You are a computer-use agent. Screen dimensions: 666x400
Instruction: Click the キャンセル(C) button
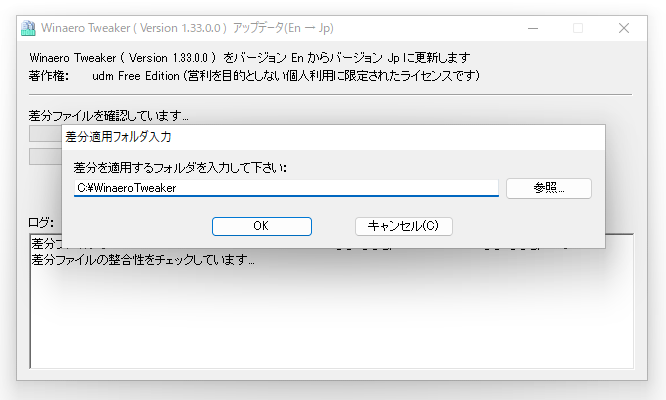click(x=404, y=226)
